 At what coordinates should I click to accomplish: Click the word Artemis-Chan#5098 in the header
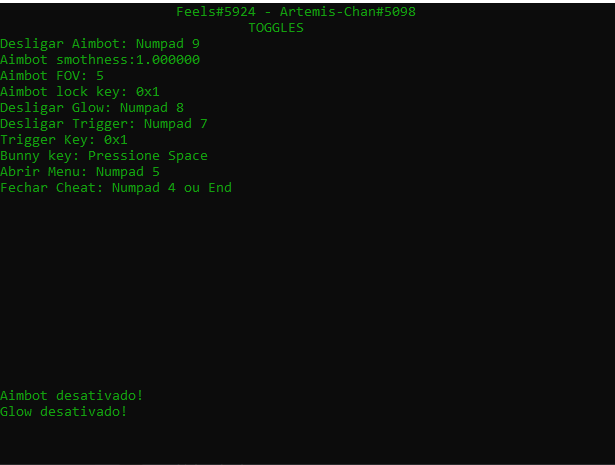pyautogui.click(x=348, y=12)
